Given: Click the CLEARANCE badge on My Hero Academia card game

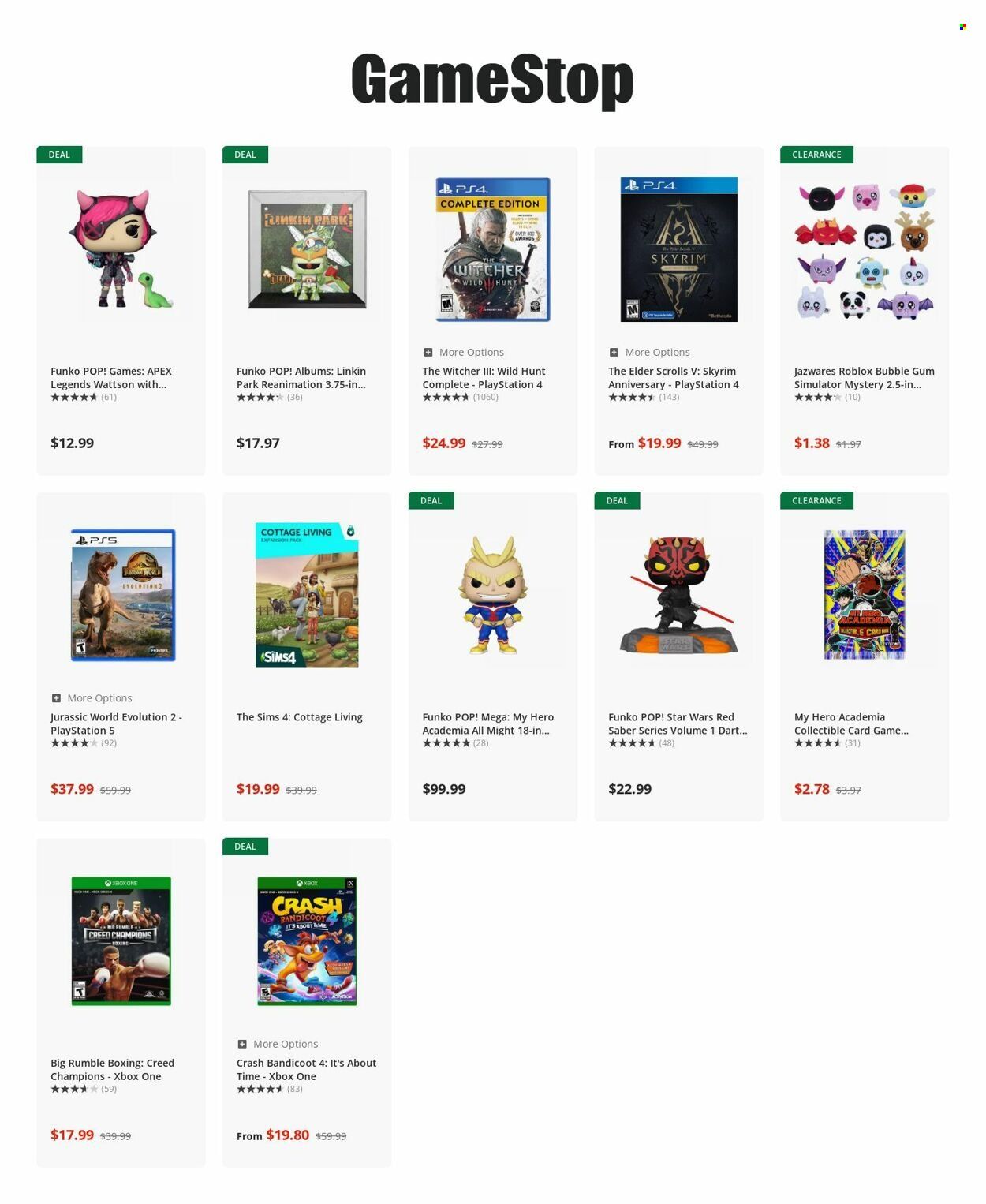Looking at the screenshot, I should pyautogui.click(x=816, y=500).
